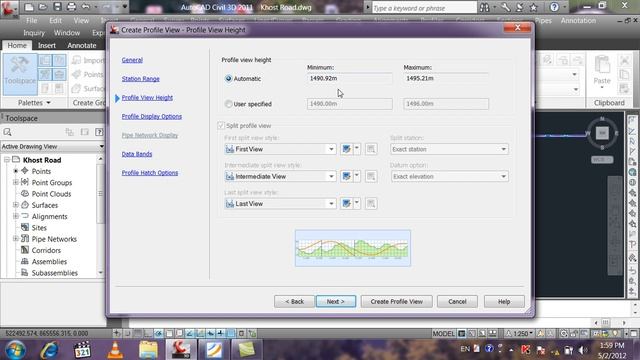The height and width of the screenshot is (360, 640).
Task: Click the Undo arrow in quick access toolbar
Action: click(x=85, y=7)
